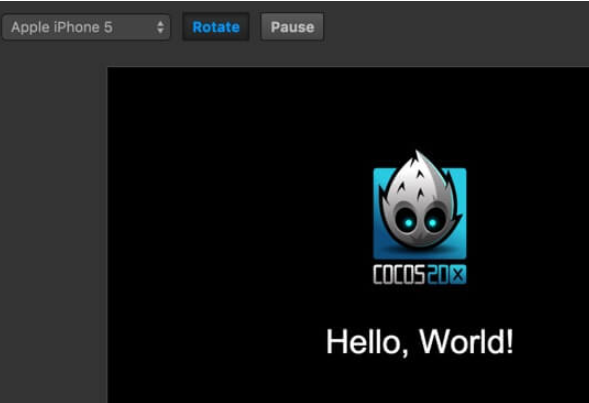Click the word Hello in the label

click(x=363, y=342)
